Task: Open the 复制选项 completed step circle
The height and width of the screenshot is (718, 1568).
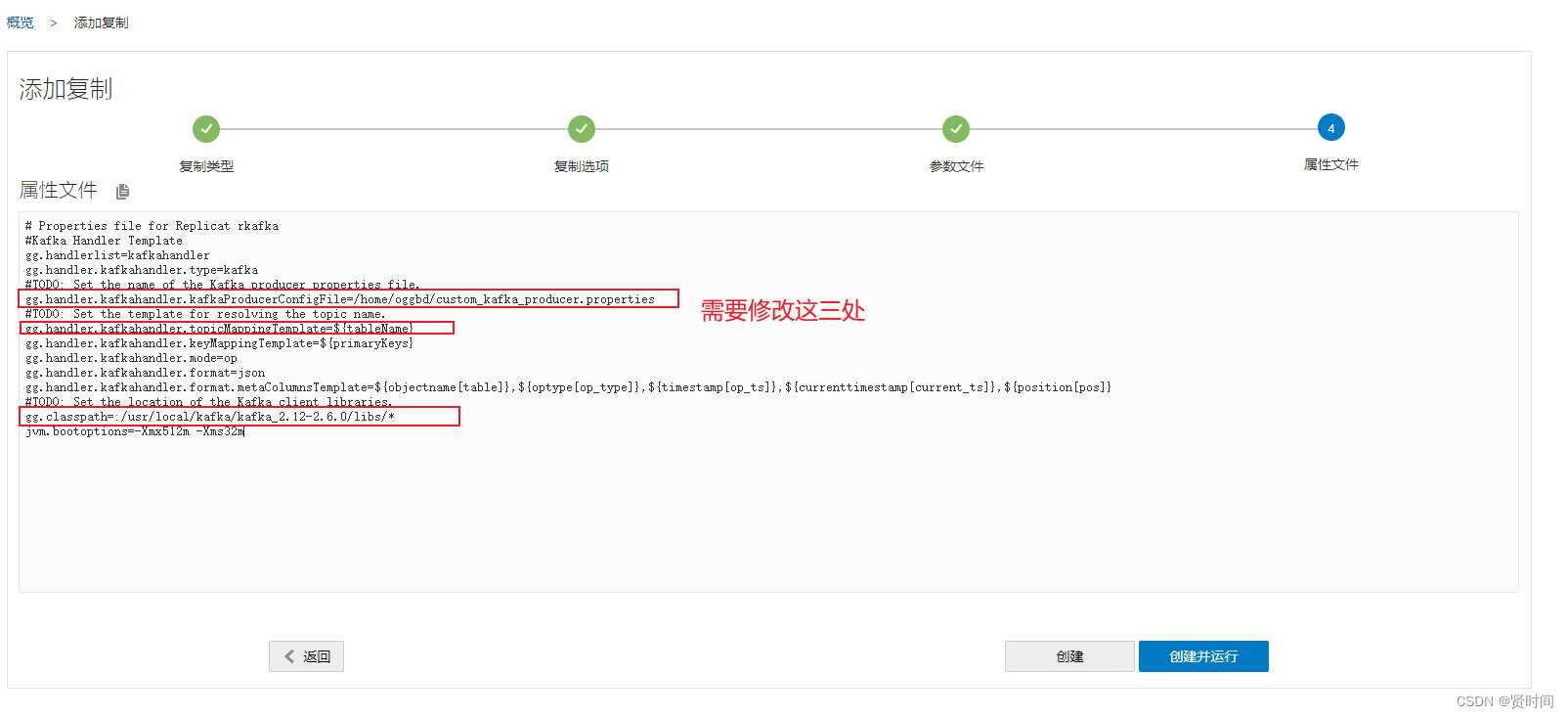Action: click(582, 129)
